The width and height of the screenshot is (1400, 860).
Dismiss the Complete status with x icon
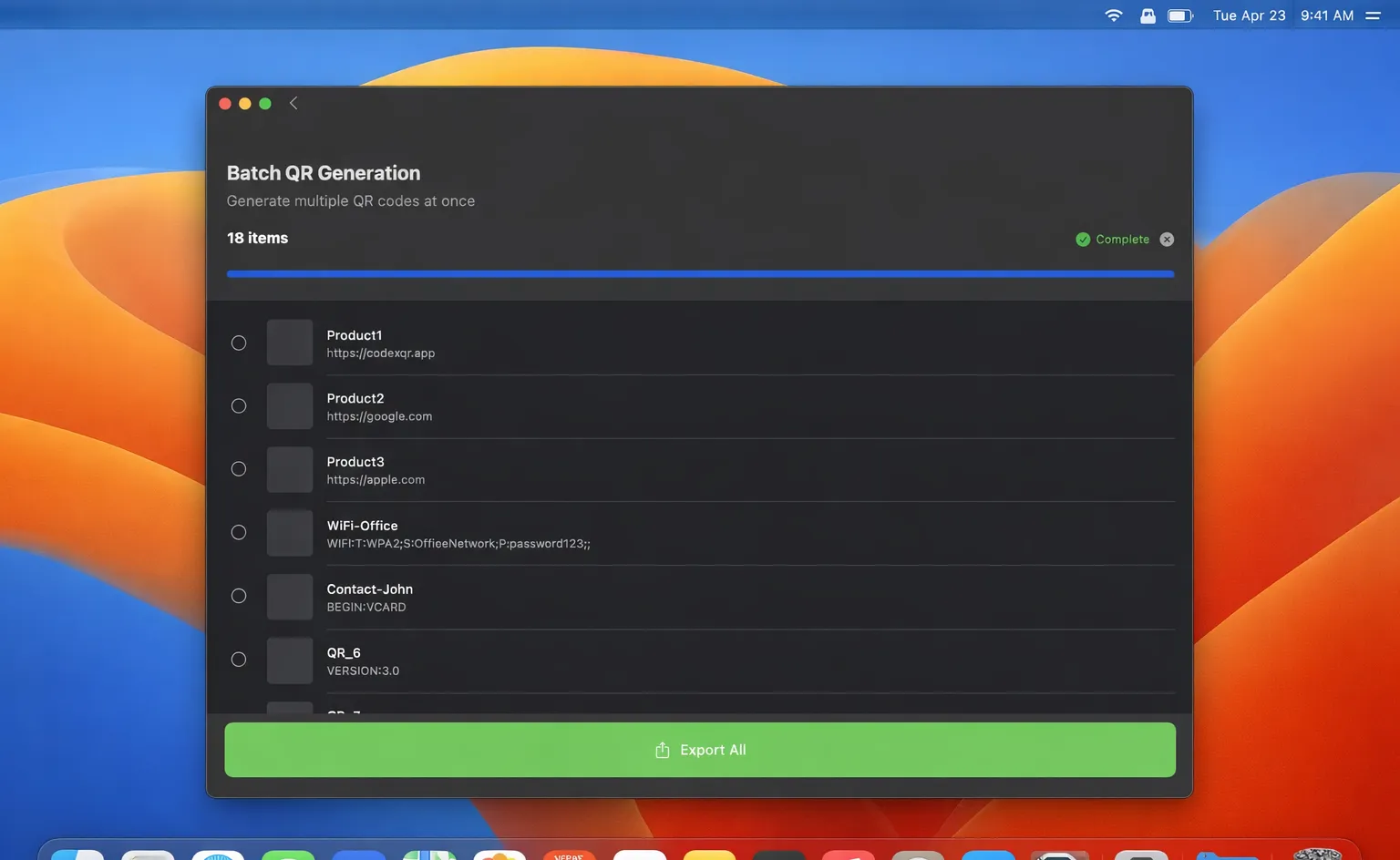[1167, 240]
